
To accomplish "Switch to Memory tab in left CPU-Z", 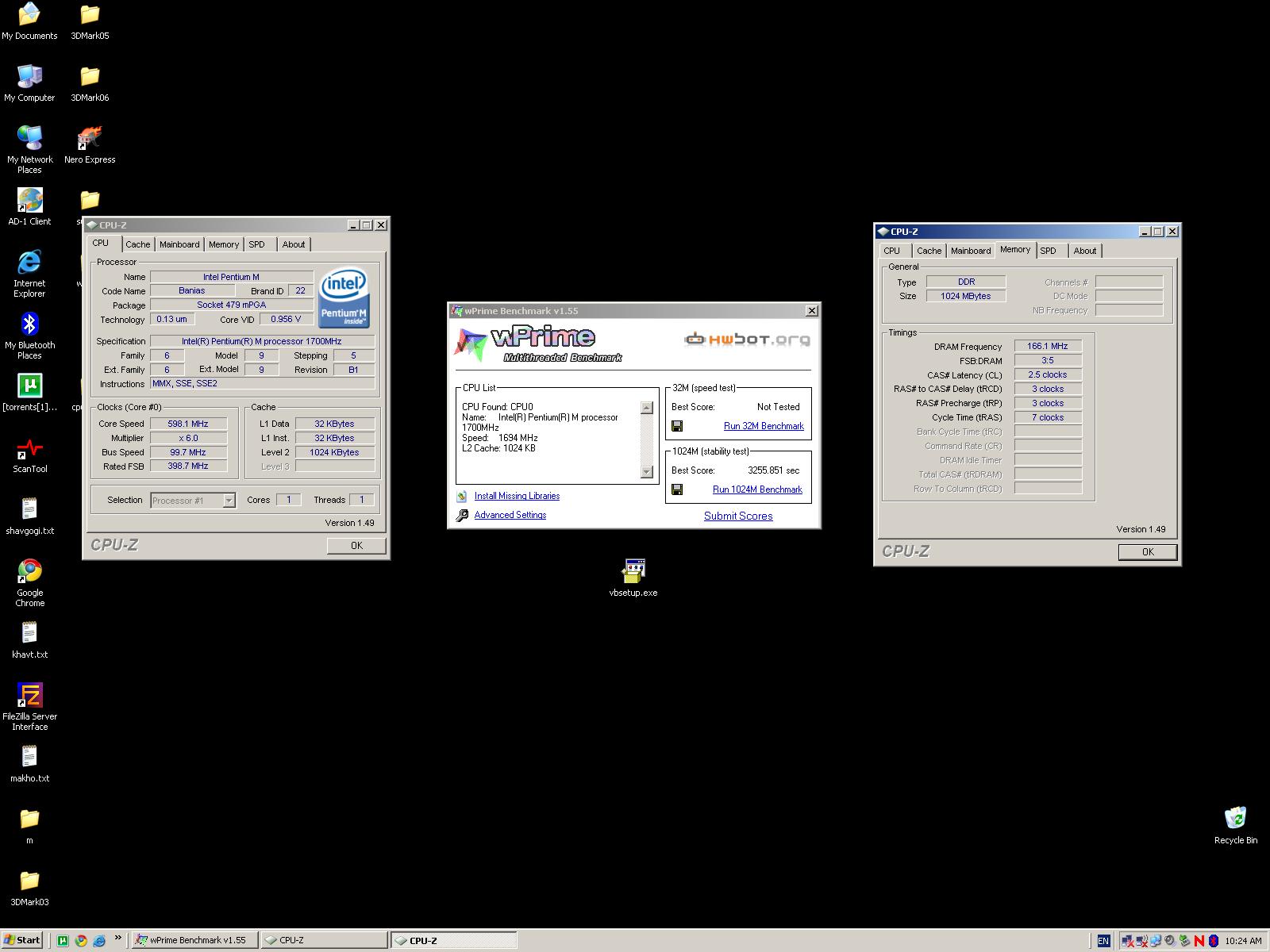I will [x=224, y=244].
